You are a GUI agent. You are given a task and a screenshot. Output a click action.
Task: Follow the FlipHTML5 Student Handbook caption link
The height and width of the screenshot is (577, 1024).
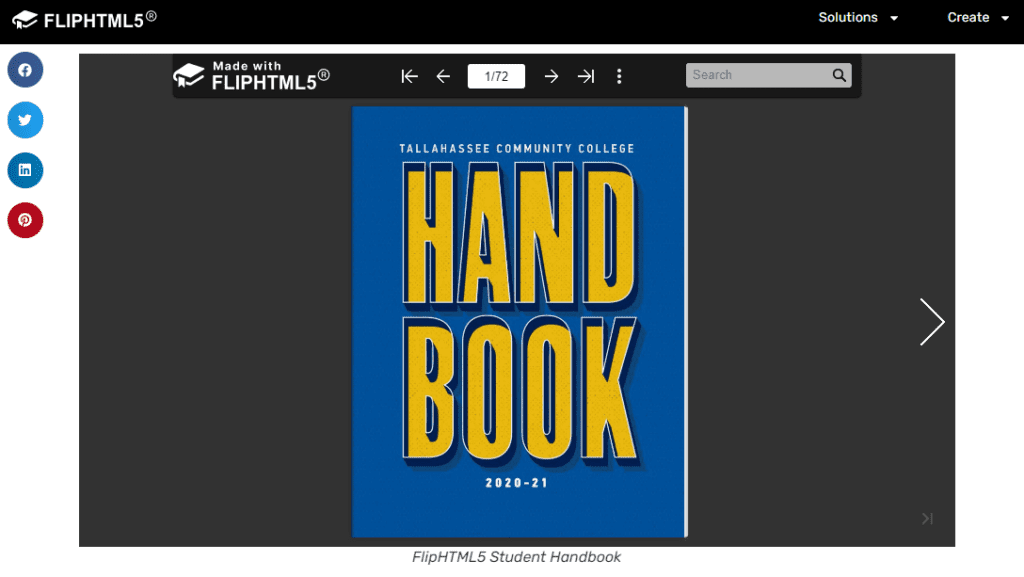point(516,556)
